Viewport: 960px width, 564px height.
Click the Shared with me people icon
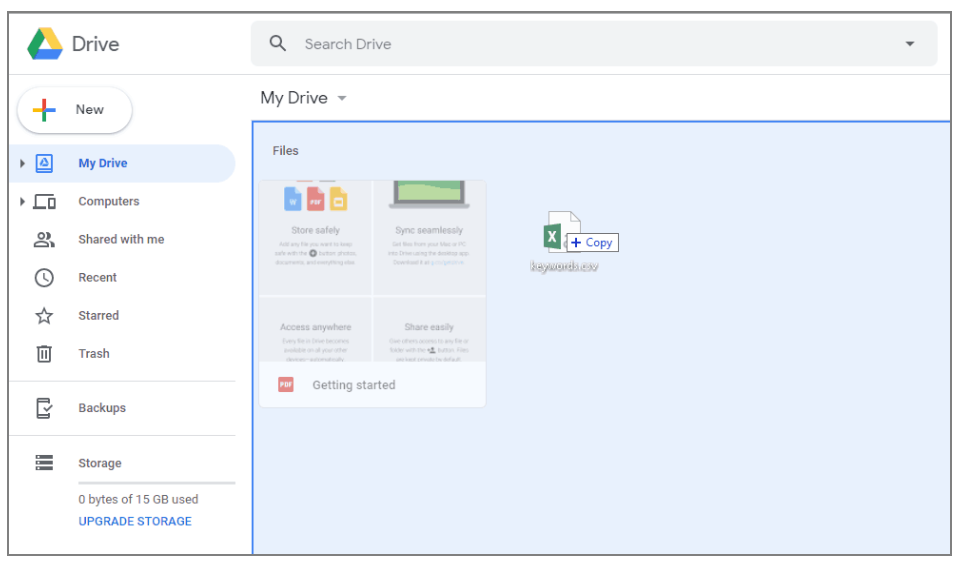pyautogui.click(x=44, y=239)
